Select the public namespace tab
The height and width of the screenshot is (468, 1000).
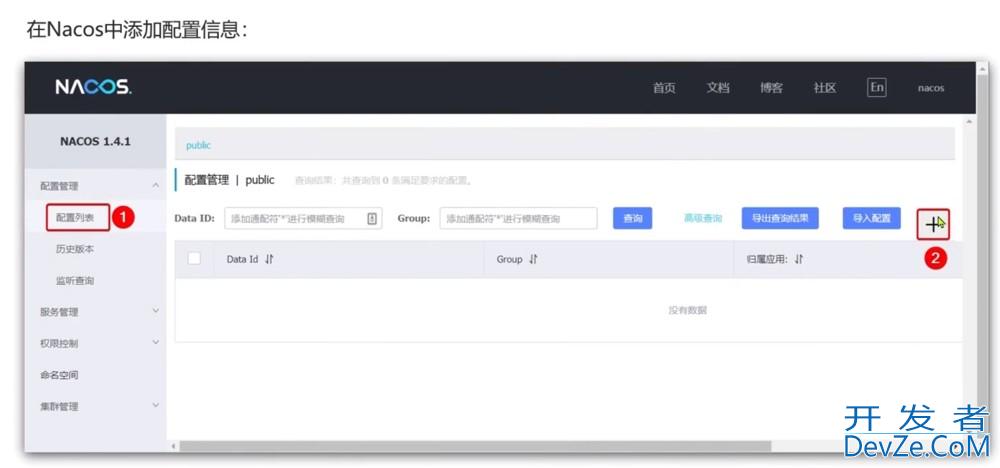pos(198,145)
